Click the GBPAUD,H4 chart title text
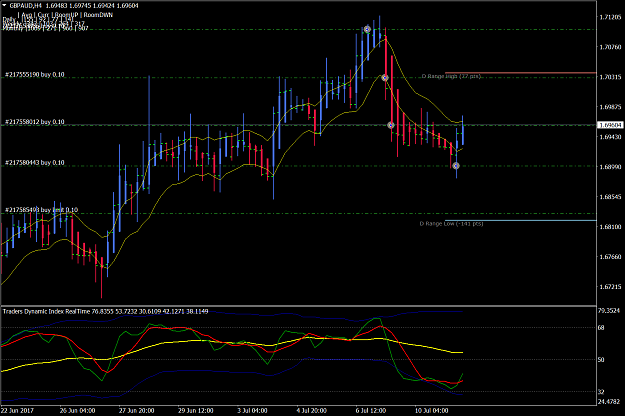 point(26,6)
